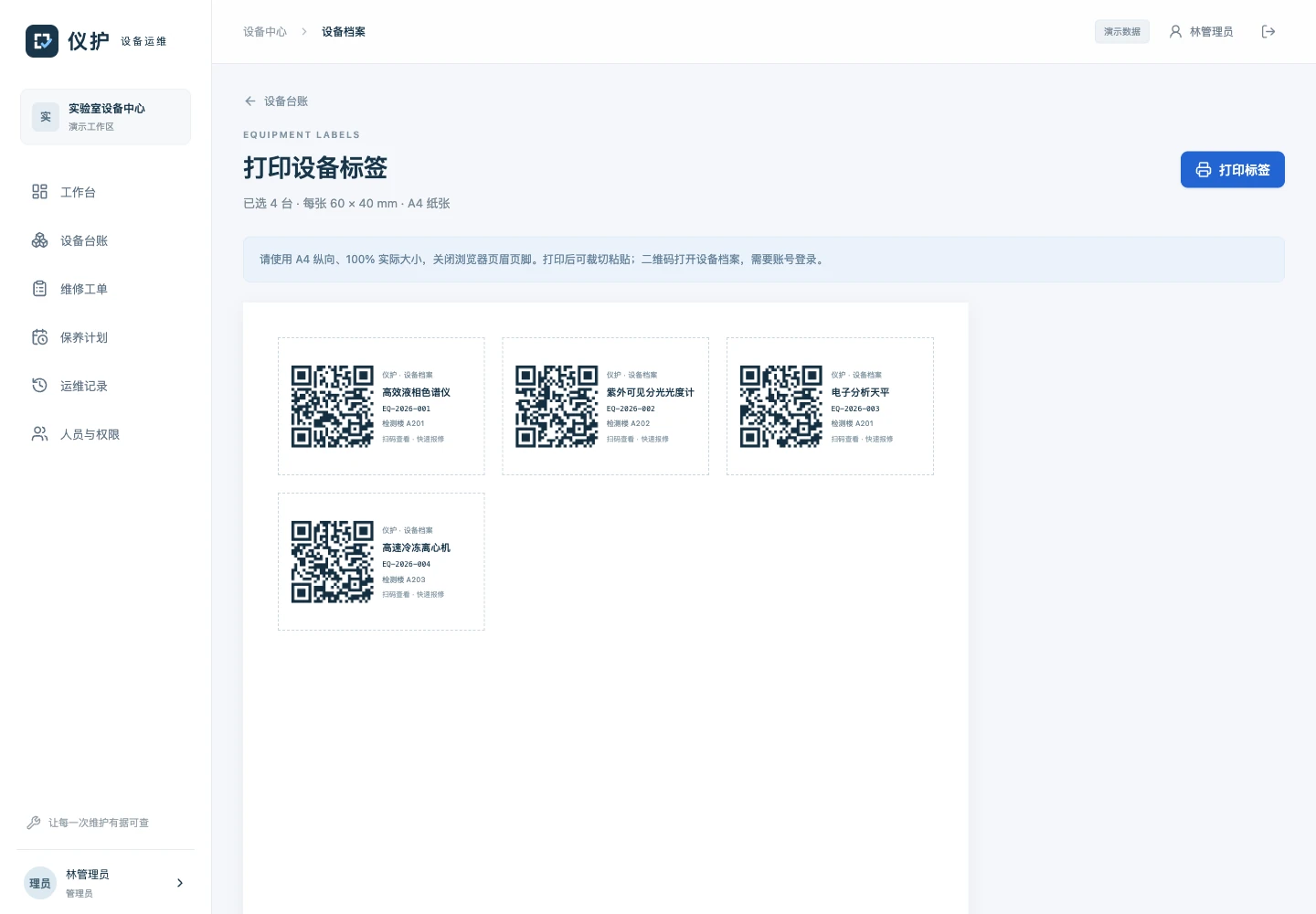Image resolution: width=1316 pixels, height=914 pixels.
Task: Click the printer icon in 打印标签 button
Action: coord(1204,170)
